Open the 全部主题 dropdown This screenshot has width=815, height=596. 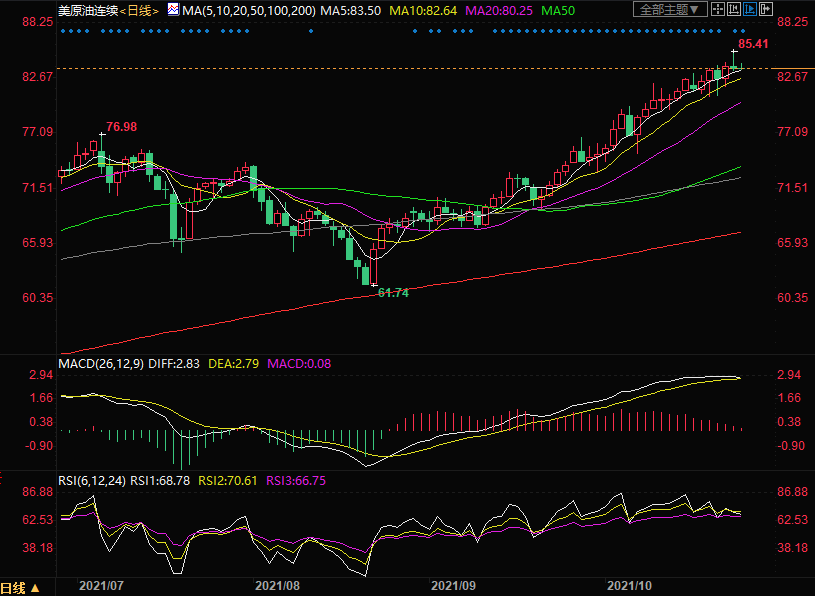tap(670, 9)
